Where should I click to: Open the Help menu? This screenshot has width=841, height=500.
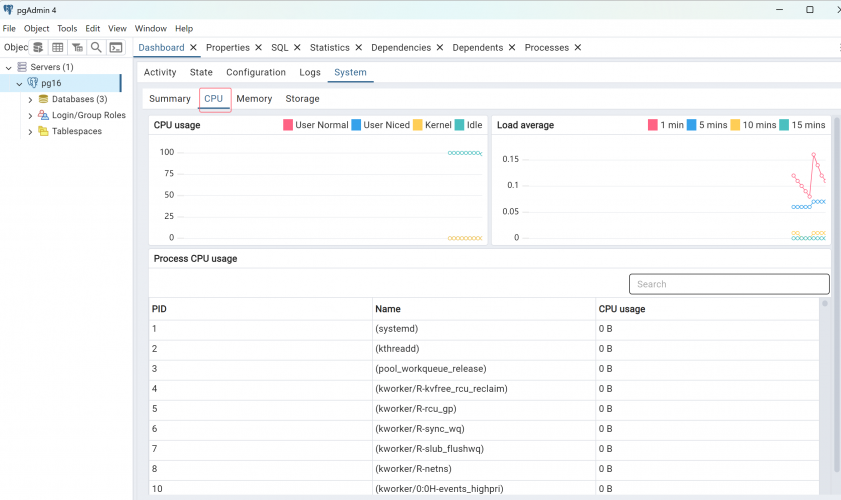[184, 28]
